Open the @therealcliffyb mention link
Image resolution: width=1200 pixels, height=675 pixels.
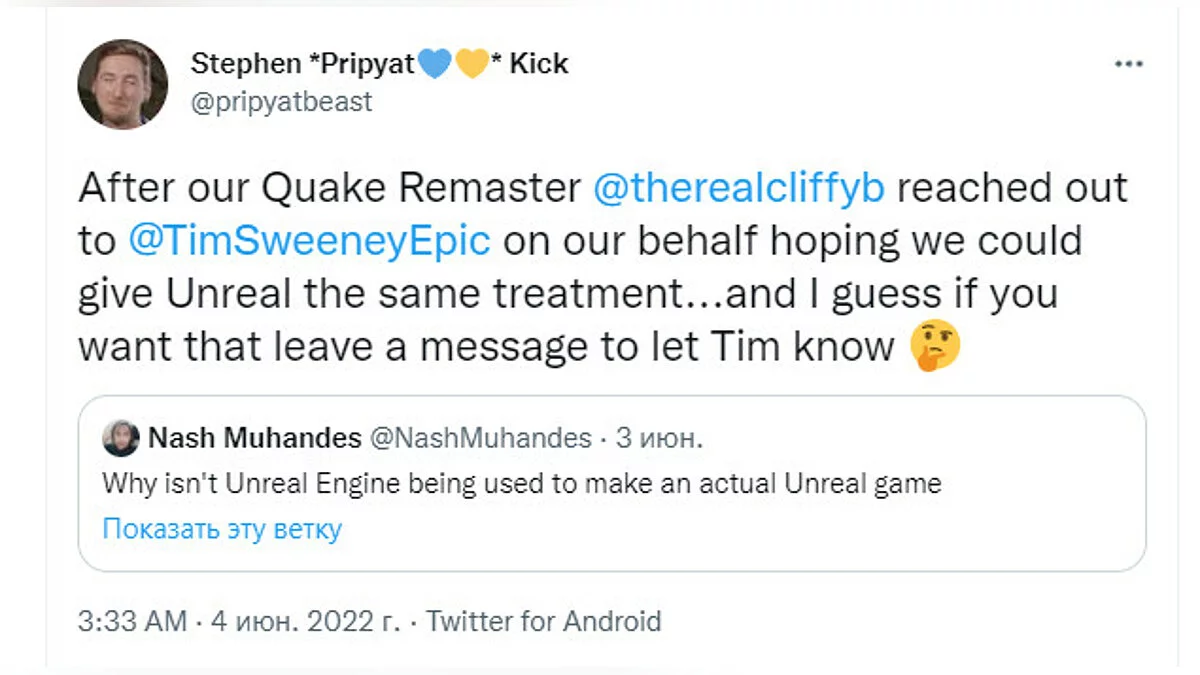739,188
